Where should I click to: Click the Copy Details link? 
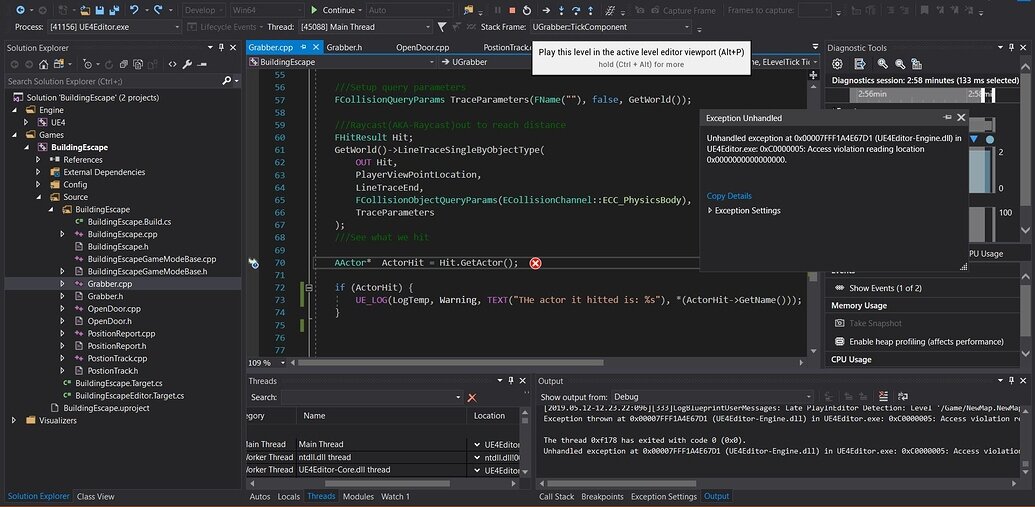[729, 196]
